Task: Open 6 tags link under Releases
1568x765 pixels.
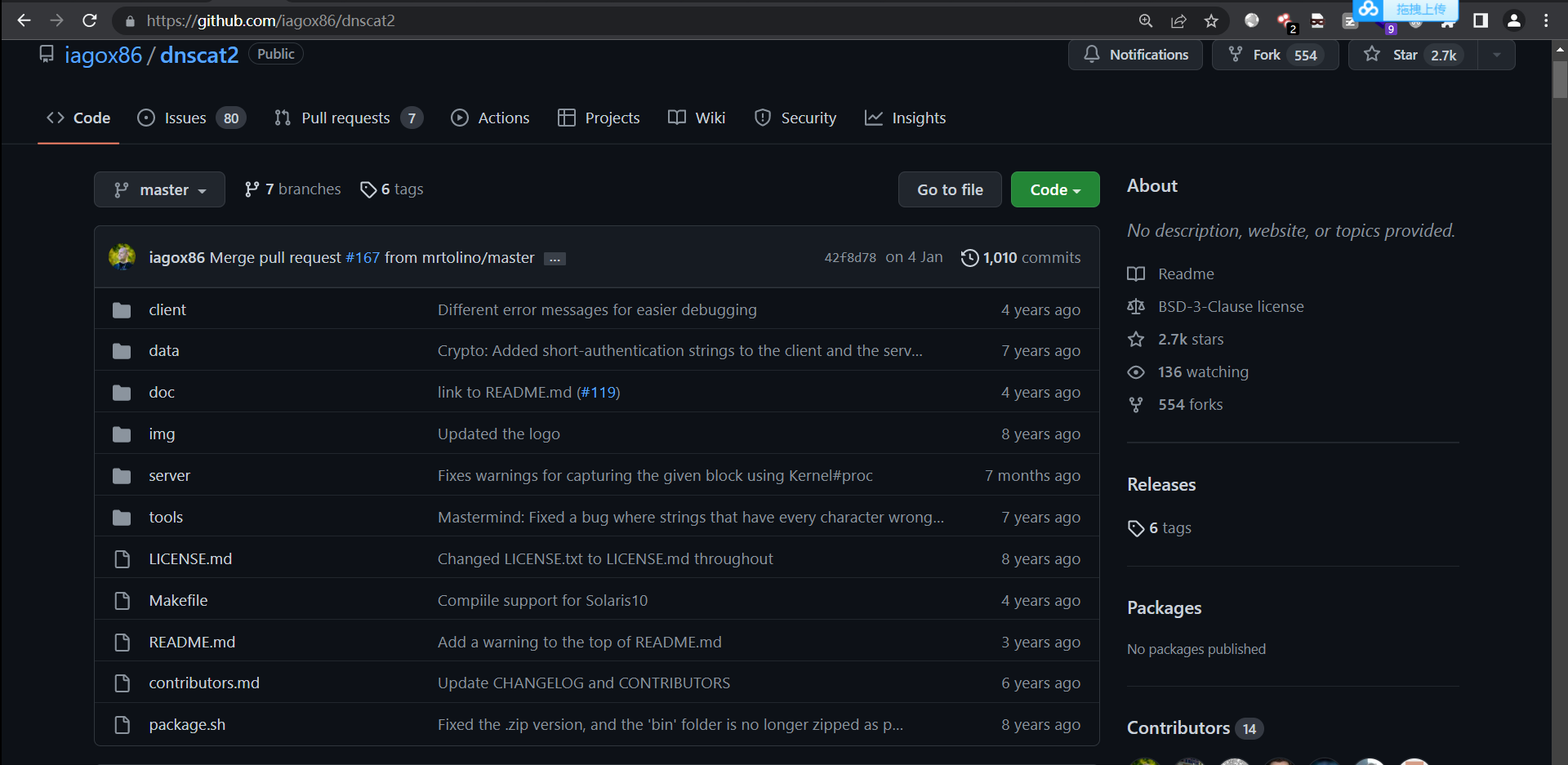Action: pos(1160,528)
